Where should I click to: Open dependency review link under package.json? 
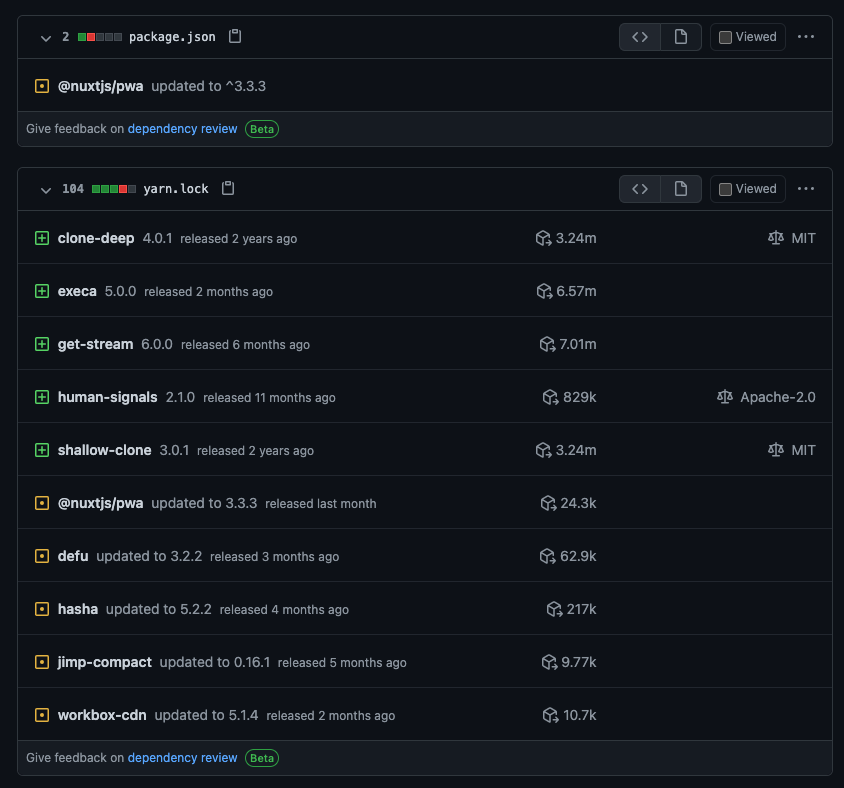tap(182, 129)
